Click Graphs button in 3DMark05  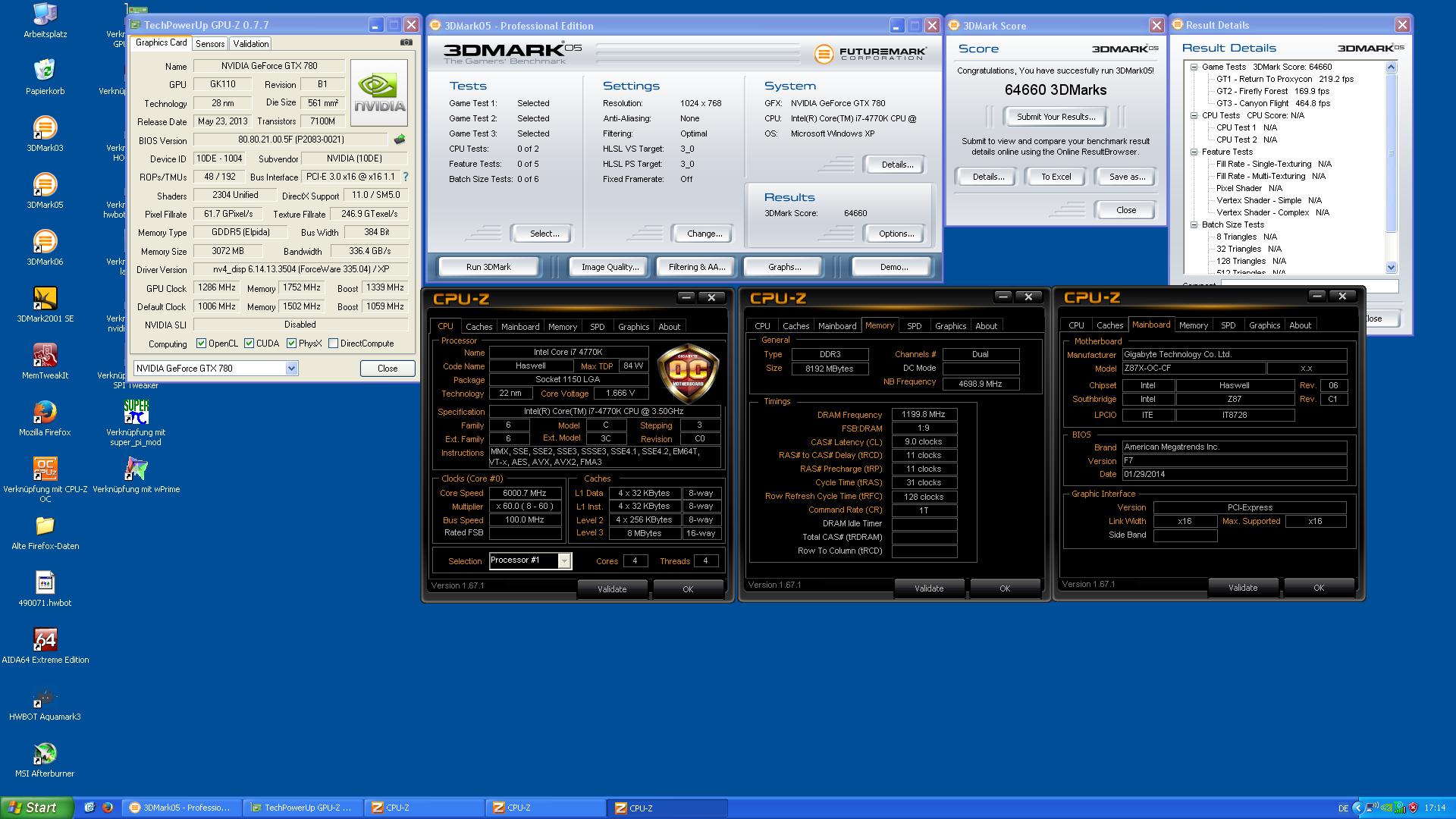[784, 267]
